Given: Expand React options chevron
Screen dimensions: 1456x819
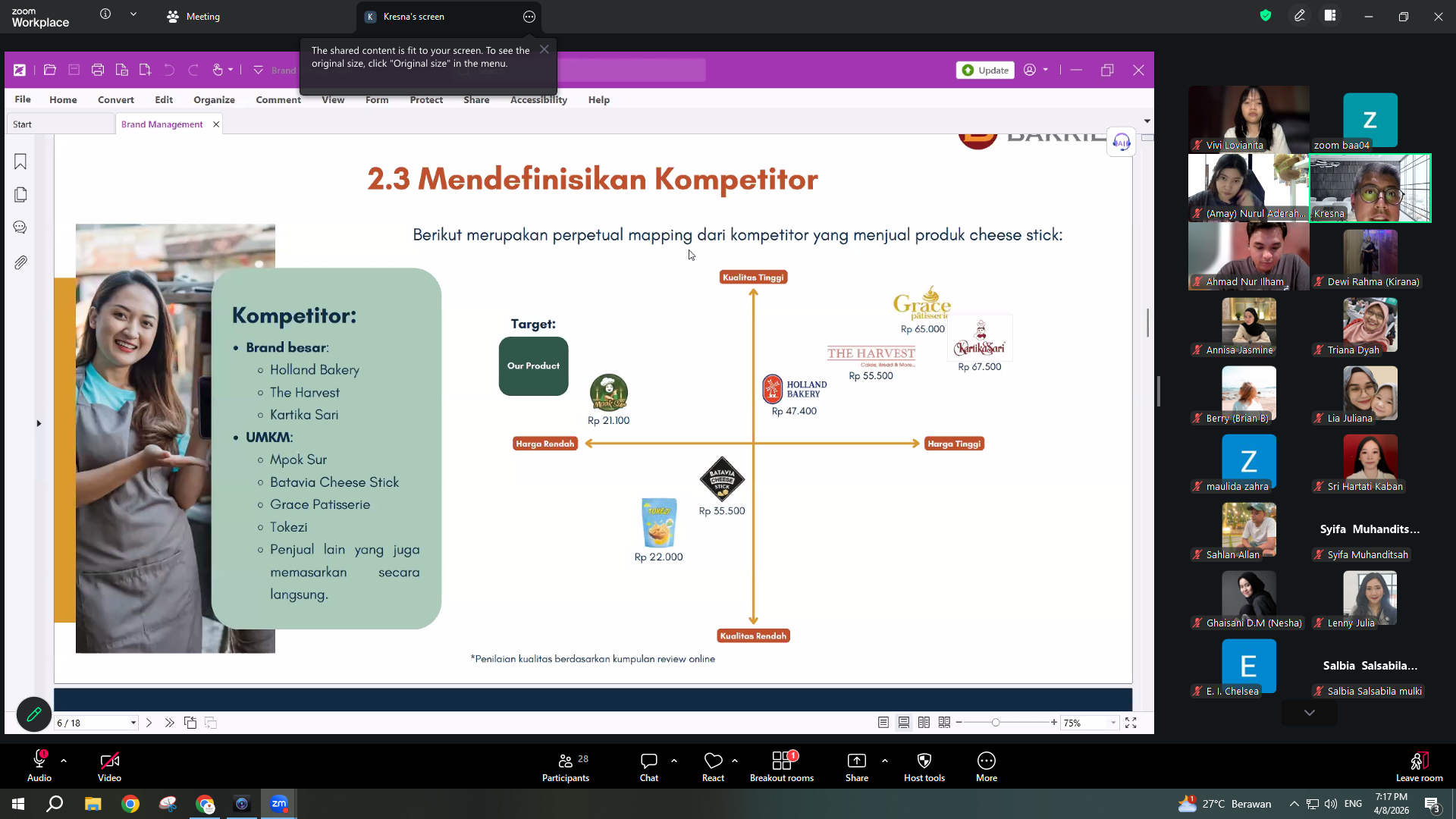Looking at the screenshot, I should (x=735, y=760).
